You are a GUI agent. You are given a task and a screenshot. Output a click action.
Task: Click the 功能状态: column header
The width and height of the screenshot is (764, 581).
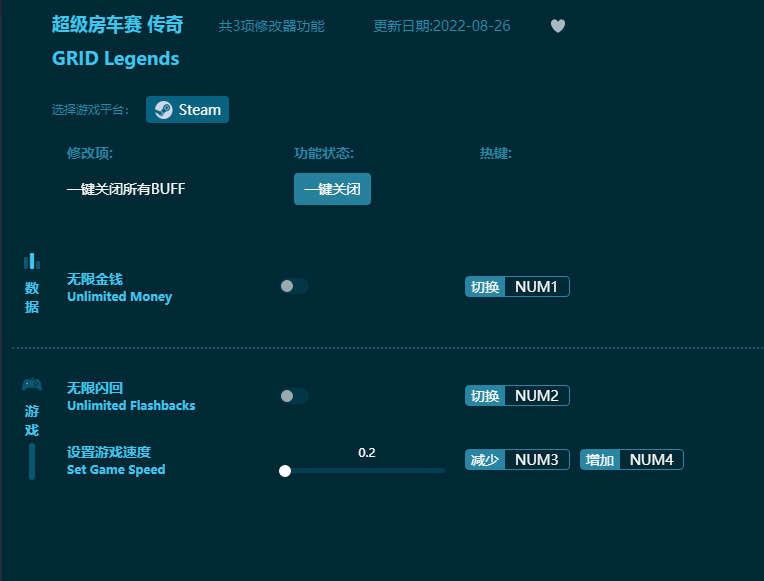324,154
